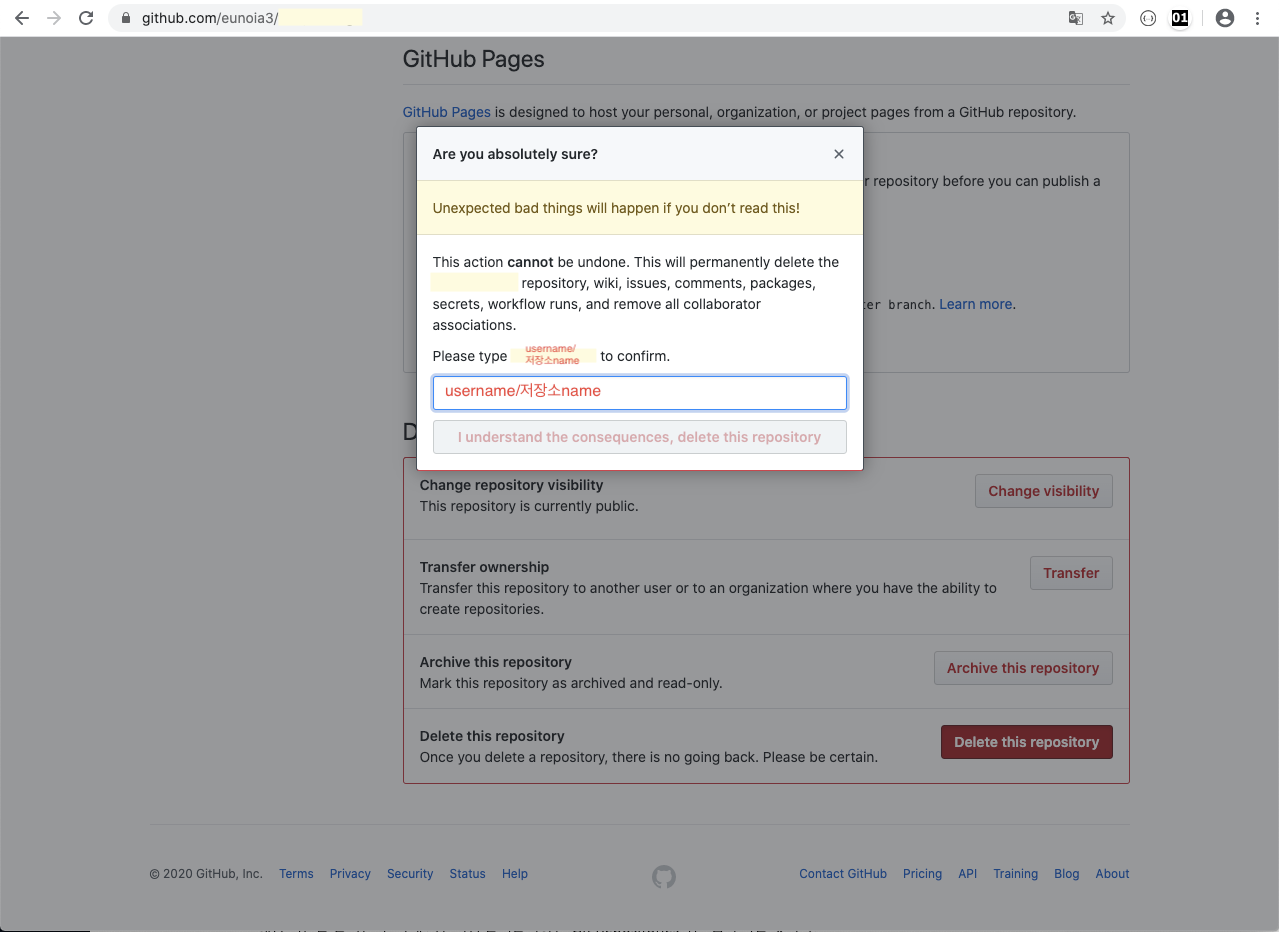1279x932 pixels.
Task: Open the GitHub Pages link
Action: tap(446, 112)
